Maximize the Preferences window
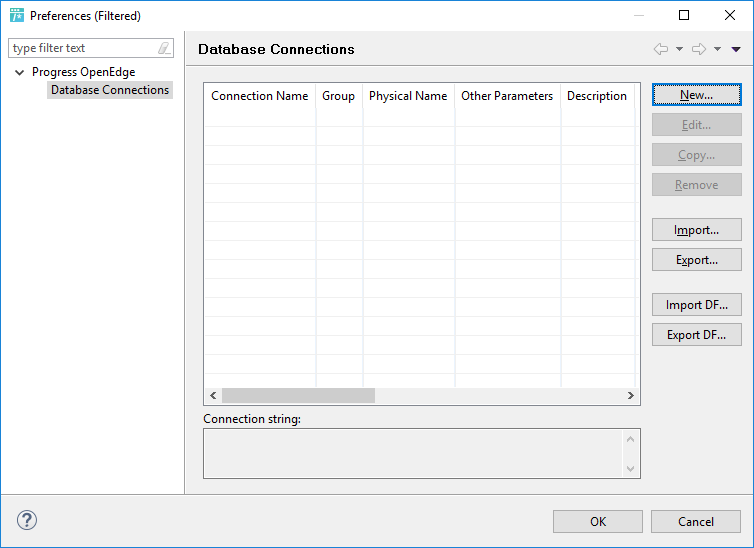Image resolution: width=754 pixels, height=548 pixels. 684,15
